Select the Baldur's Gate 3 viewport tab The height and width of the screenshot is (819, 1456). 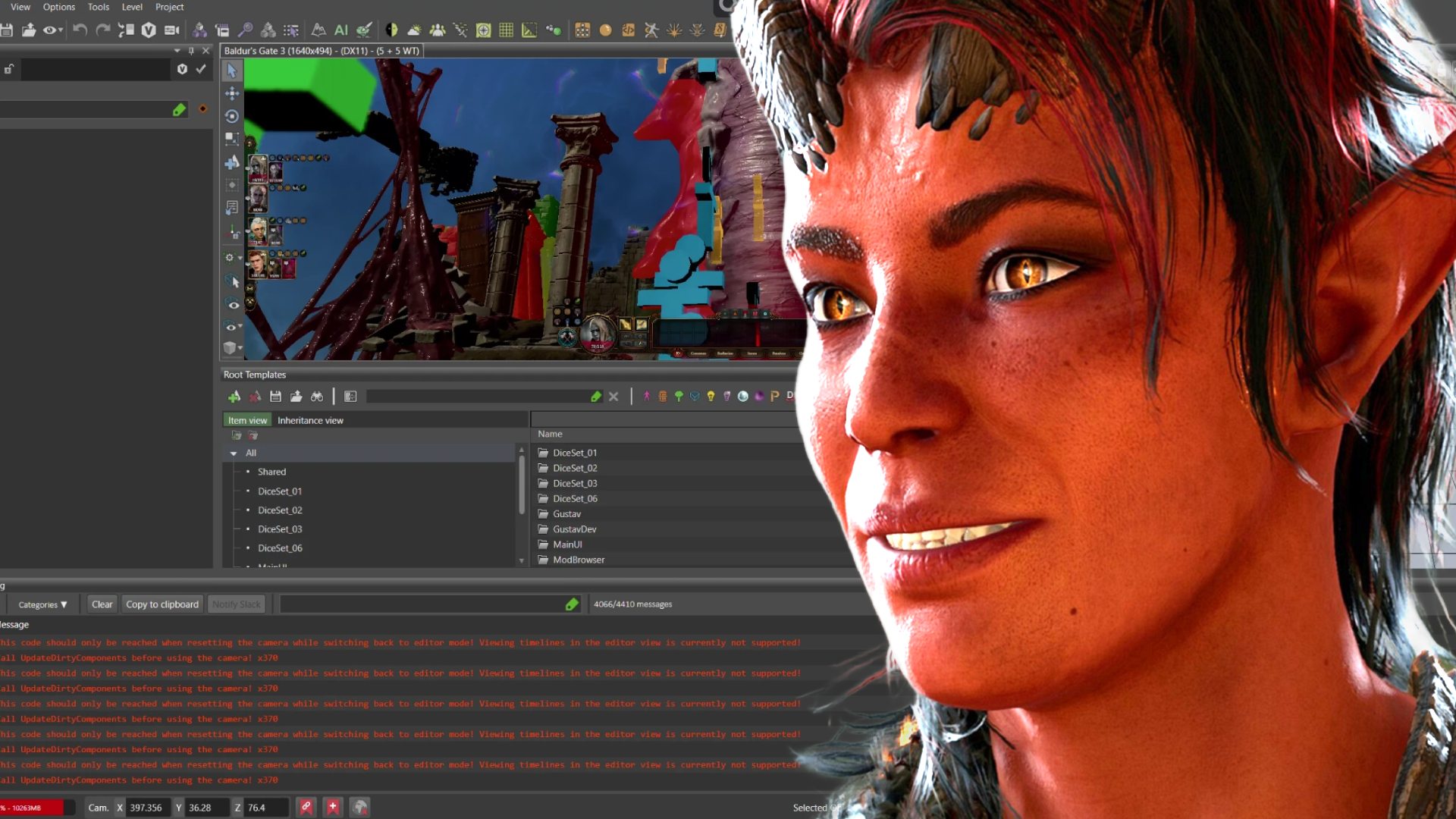point(322,51)
